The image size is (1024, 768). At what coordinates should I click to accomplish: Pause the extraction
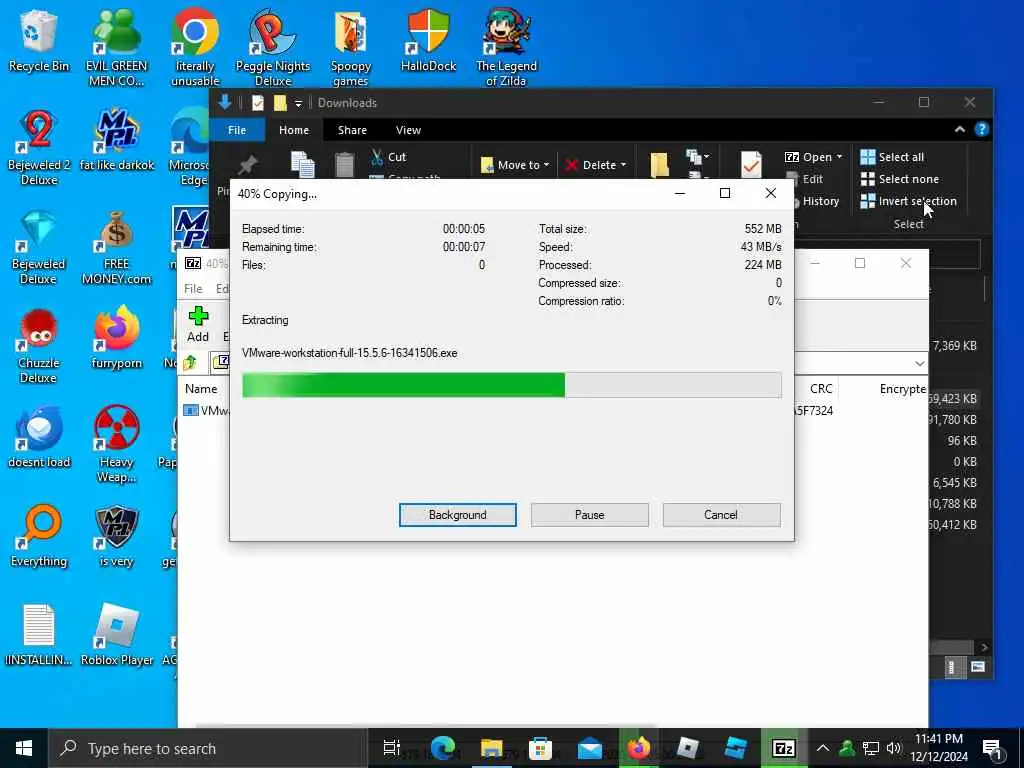tap(589, 515)
